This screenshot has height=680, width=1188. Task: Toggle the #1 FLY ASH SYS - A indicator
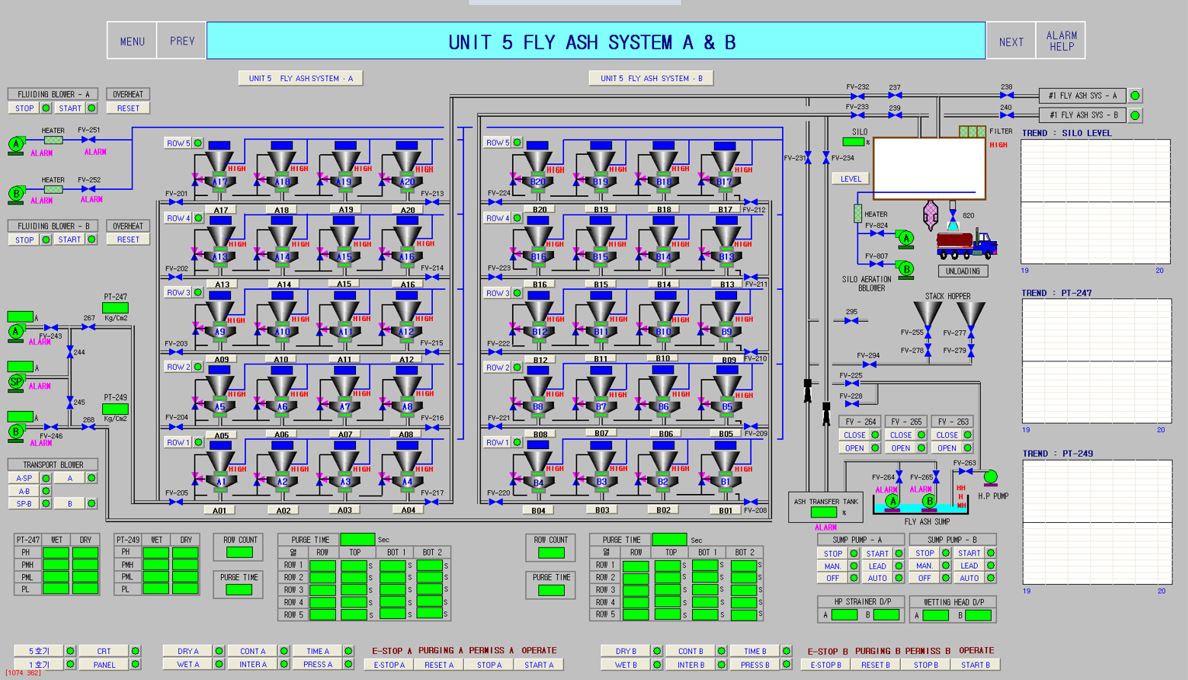pos(1135,96)
